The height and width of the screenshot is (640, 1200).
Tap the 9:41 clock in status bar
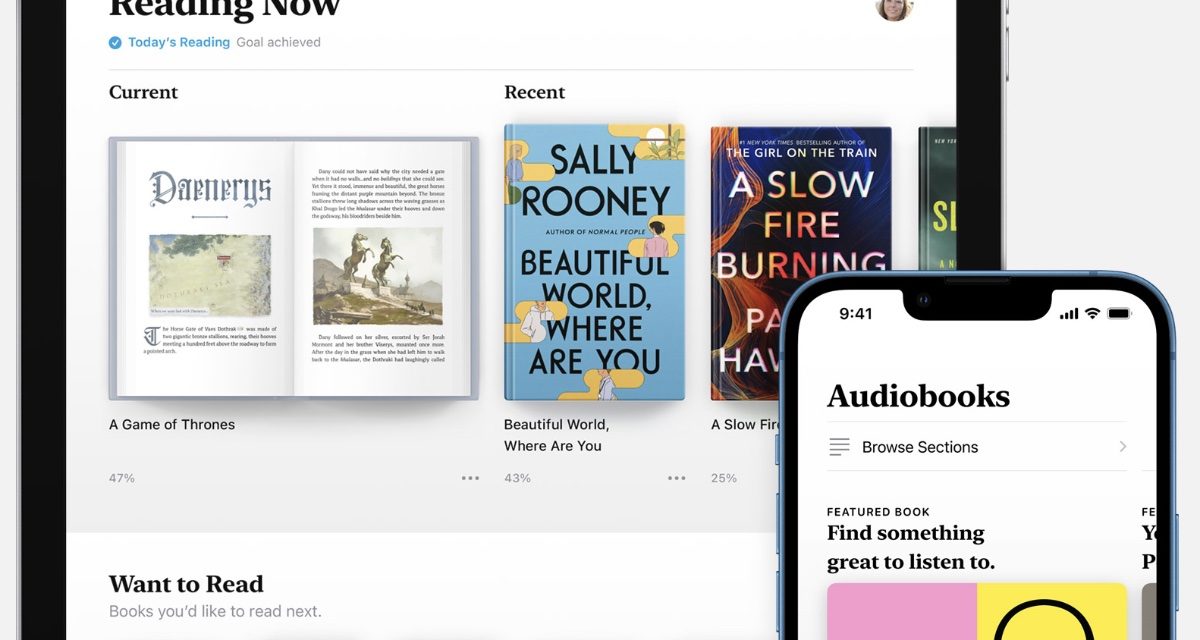pyautogui.click(x=856, y=314)
